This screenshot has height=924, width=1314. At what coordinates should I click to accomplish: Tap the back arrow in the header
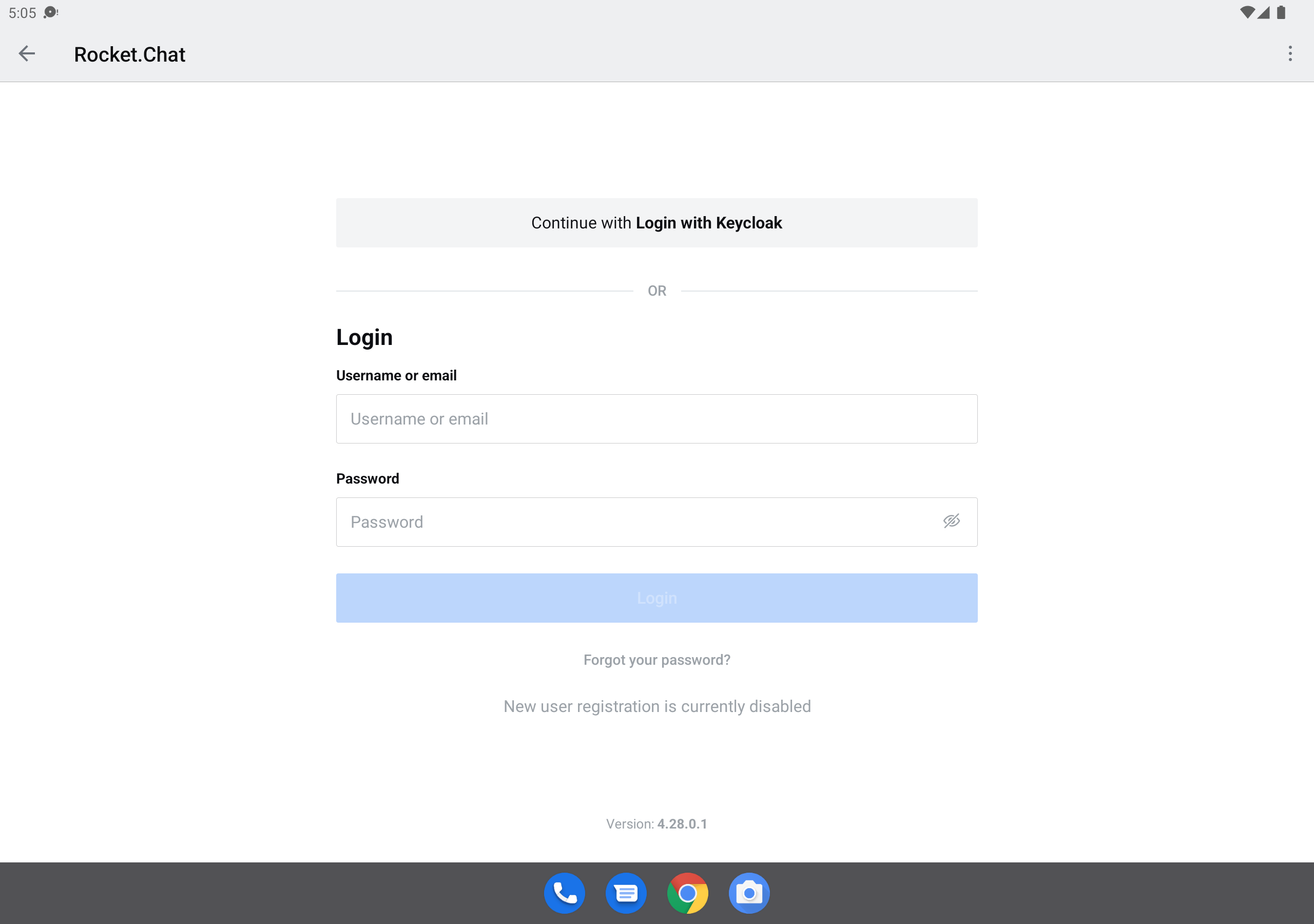(x=27, y=54)
